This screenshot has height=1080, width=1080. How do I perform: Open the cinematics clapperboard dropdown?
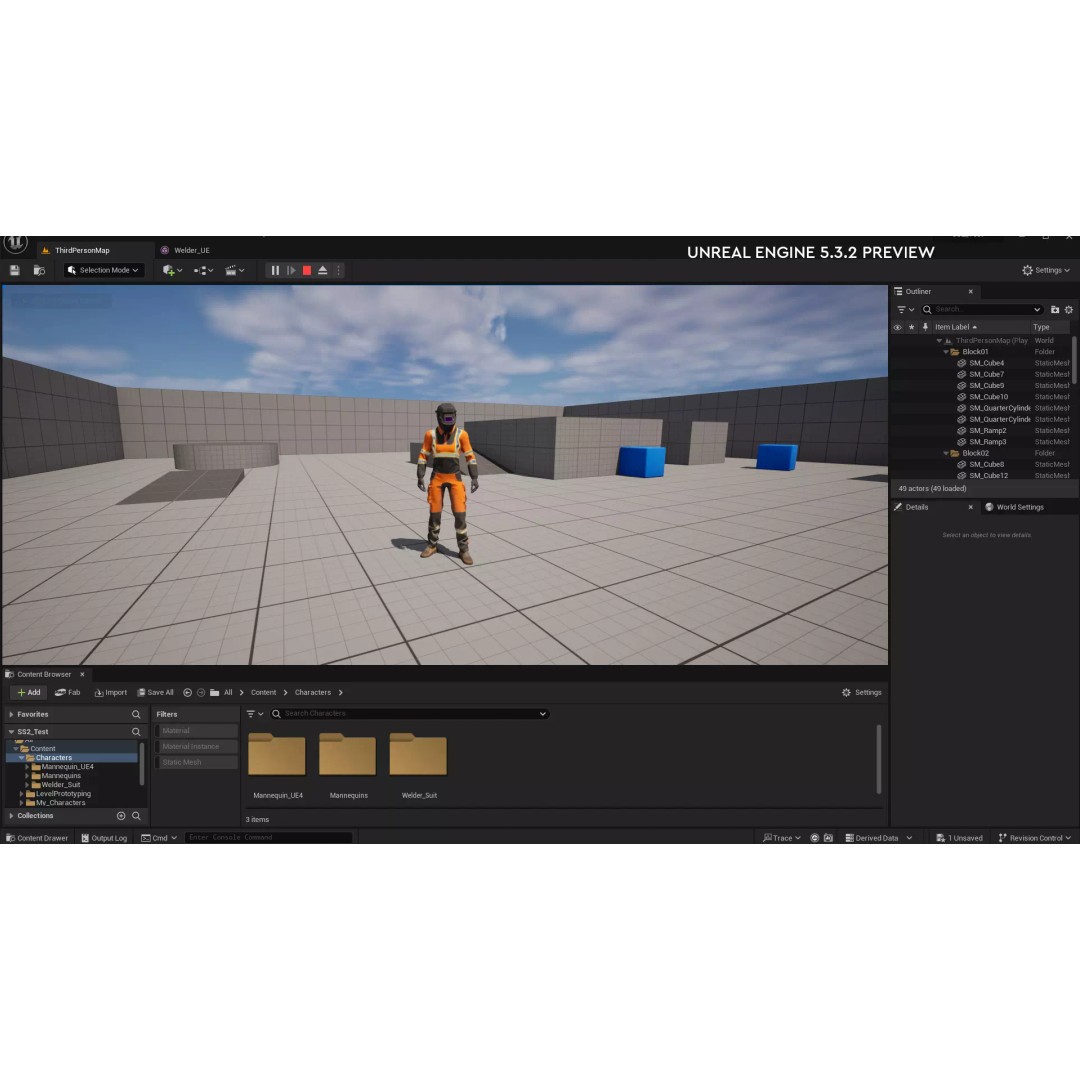[234, 271]
